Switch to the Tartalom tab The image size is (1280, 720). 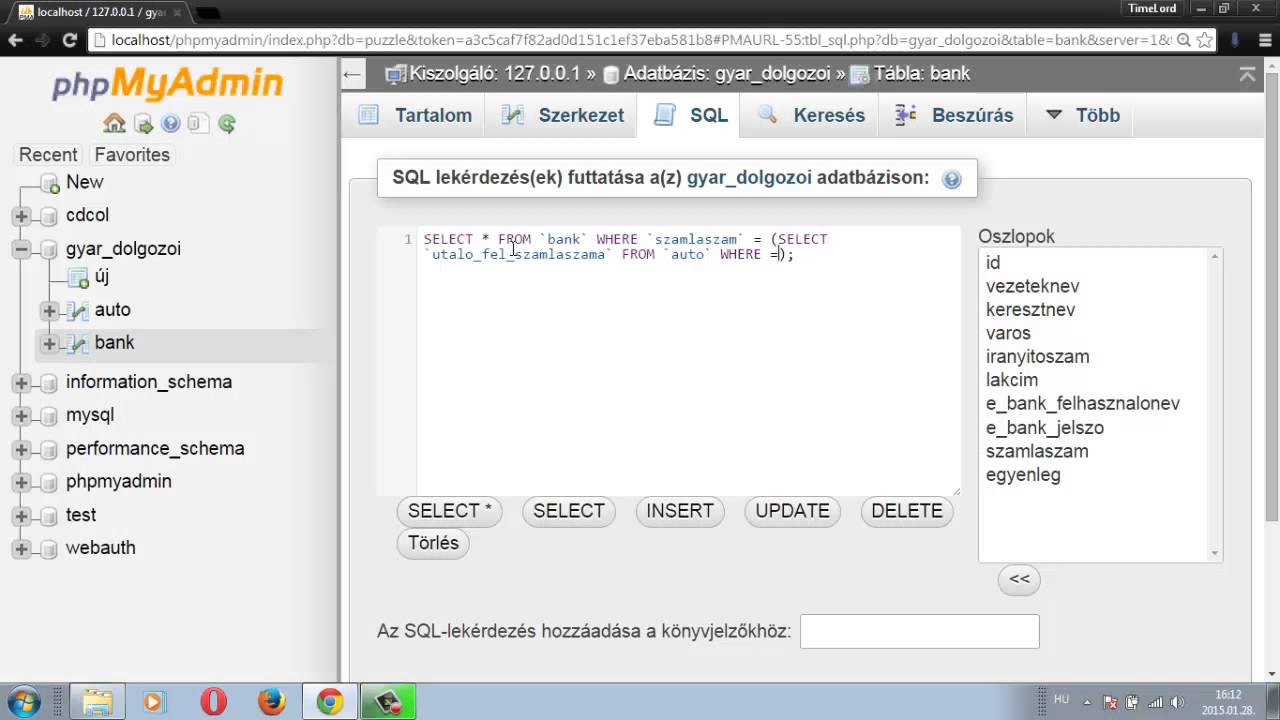coord(414,115)
